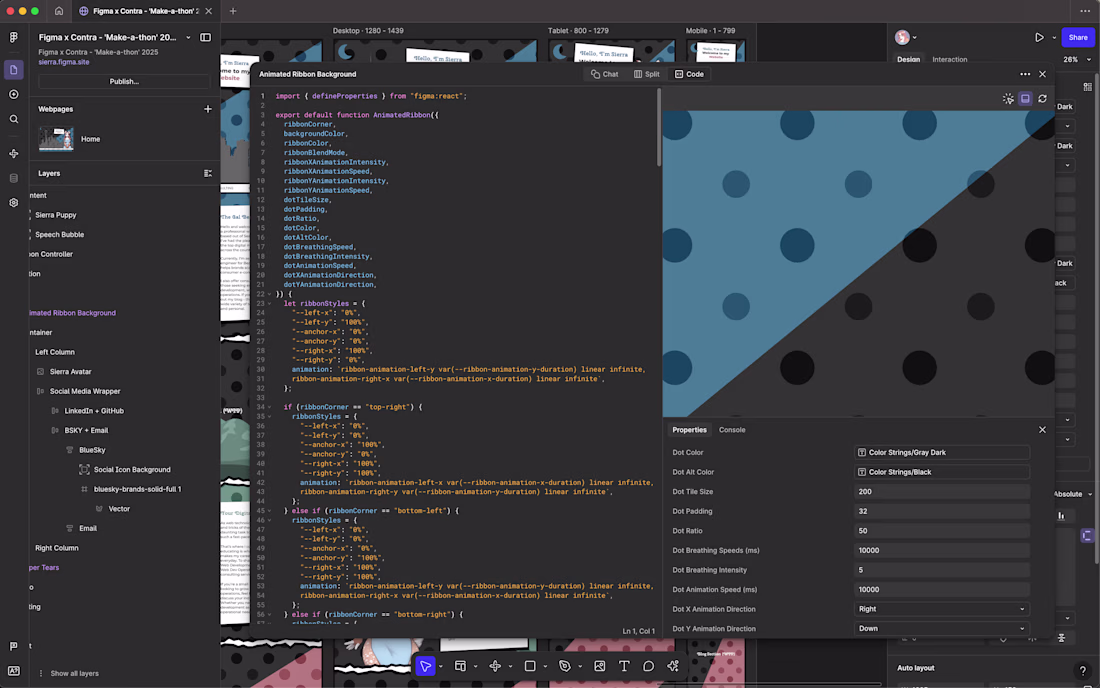Click the Dot Tile Size input

click(941, 492)
